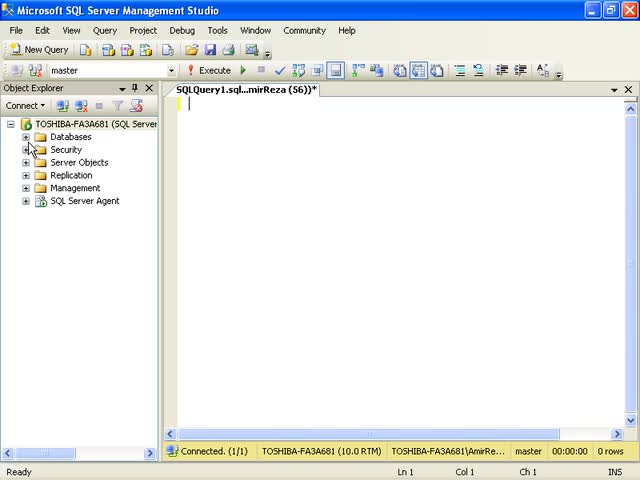Screen dimensions: 640x480
Task: Expand the Databases folder
Action: (x=26, y=137)
